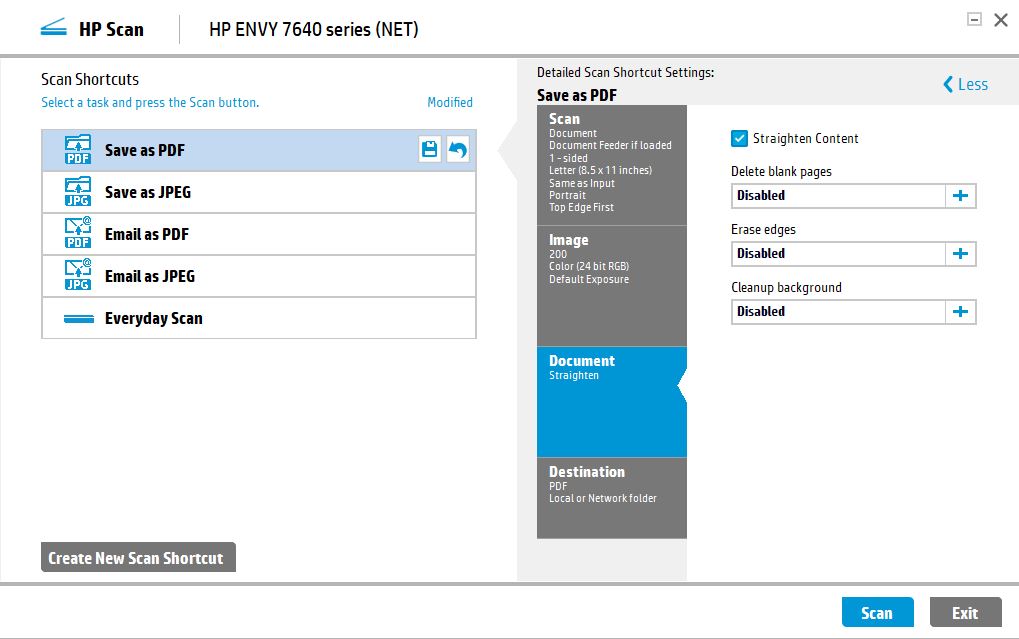Viewport: 1019px width, 639px height.
Task: Uncheck the Straighten Content checkbox
Action: coord(739,138)
